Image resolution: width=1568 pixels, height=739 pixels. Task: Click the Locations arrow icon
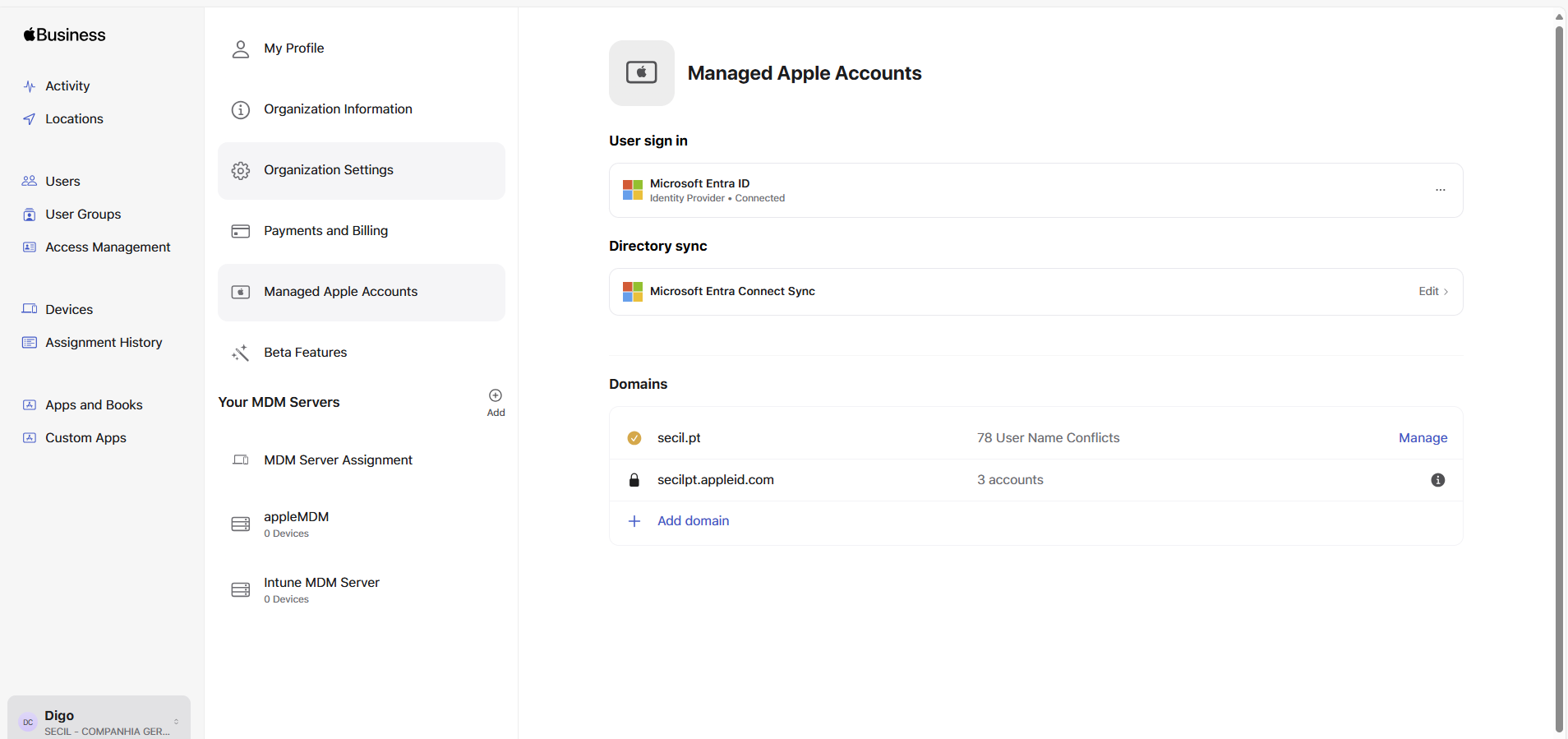pos(30,119)
